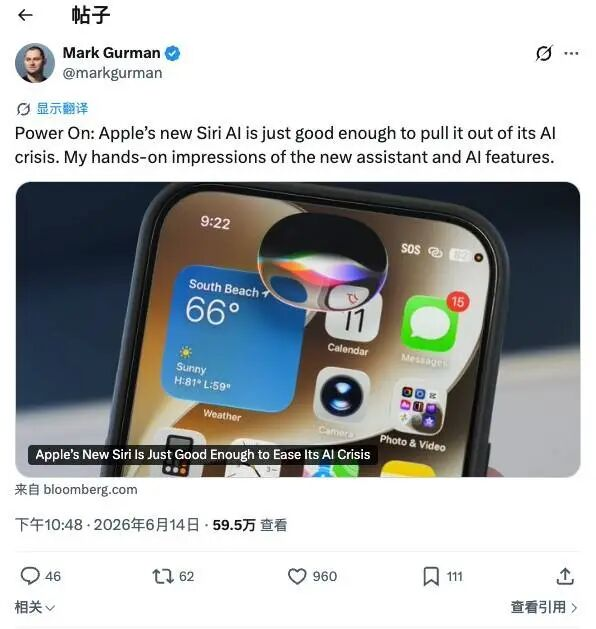Screen dimensions: 596x629
Task: Share the post using upload icon
Action: click(x=565, y=576)
